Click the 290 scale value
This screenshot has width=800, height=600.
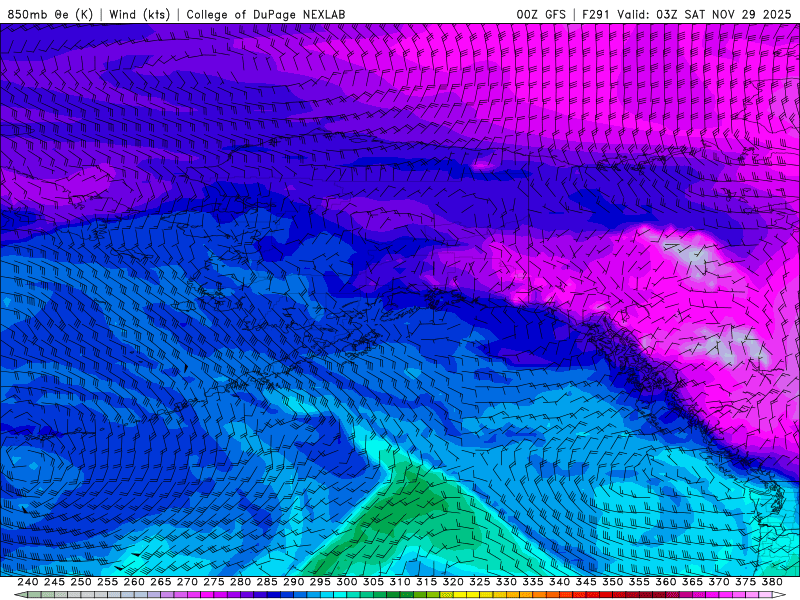point(293,582)
